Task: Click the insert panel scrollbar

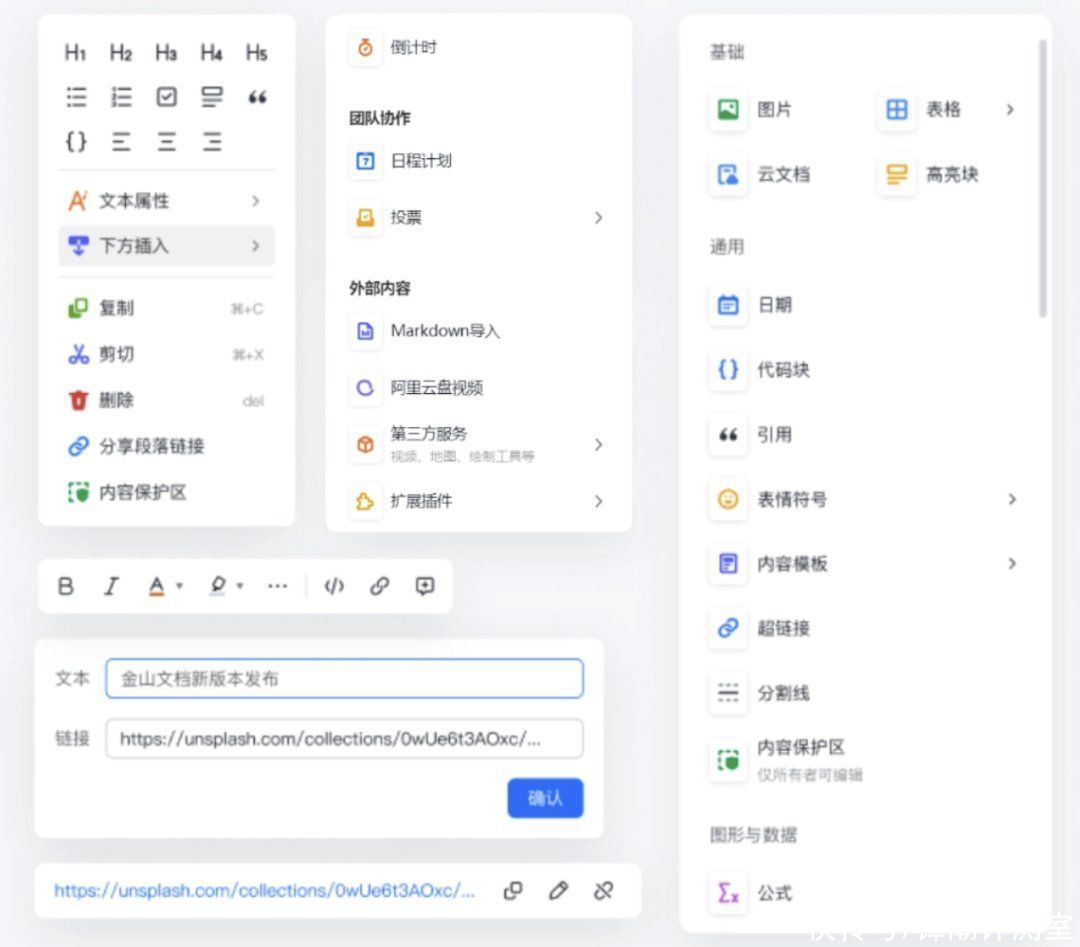Action: (x=1043, y=178)
